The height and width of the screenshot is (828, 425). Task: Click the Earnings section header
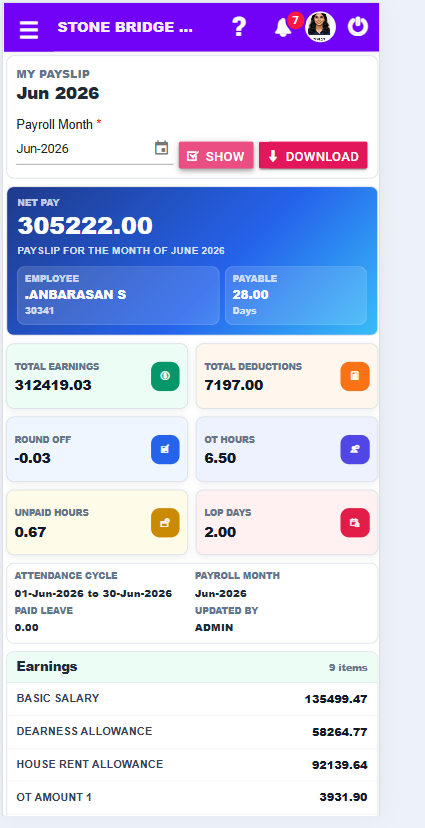click(x=192, y=667)
